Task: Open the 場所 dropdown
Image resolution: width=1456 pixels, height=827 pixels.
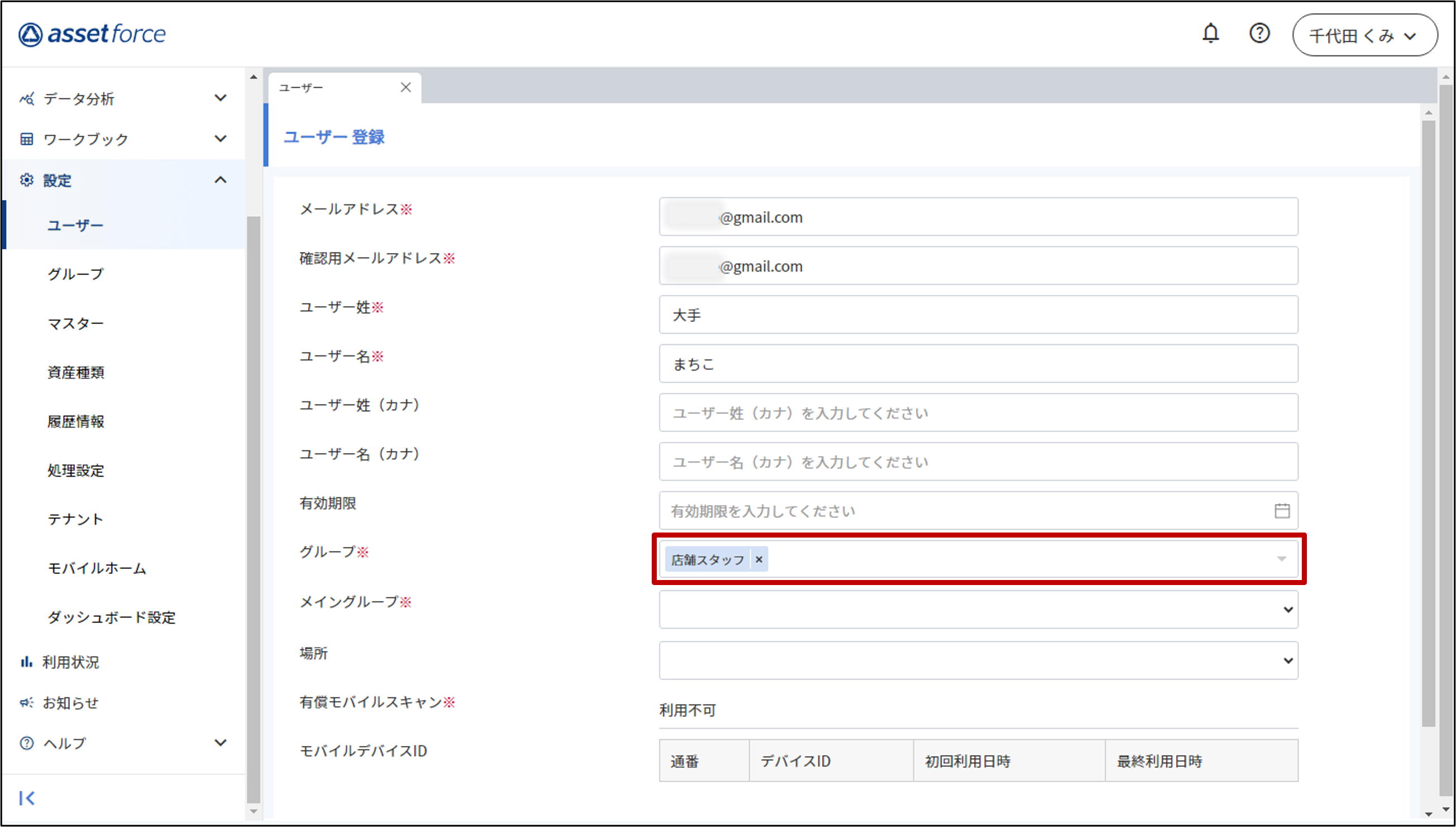Action: [978, 660]
